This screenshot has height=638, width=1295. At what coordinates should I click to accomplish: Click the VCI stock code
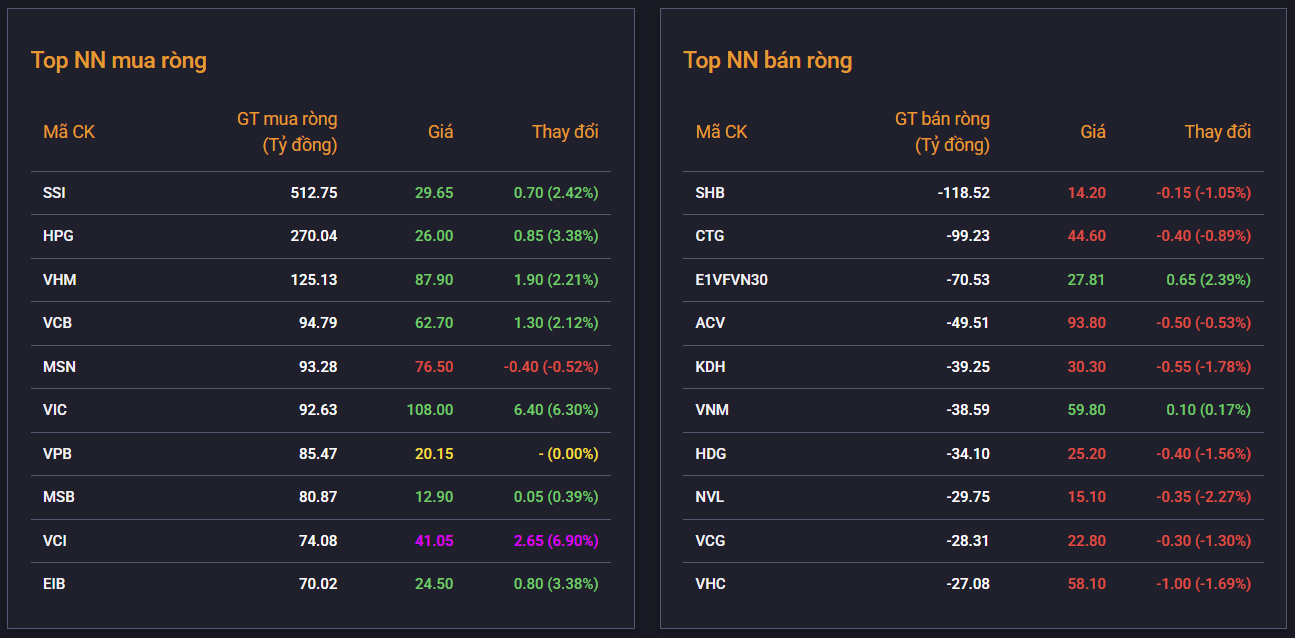(x=56, y=541)
